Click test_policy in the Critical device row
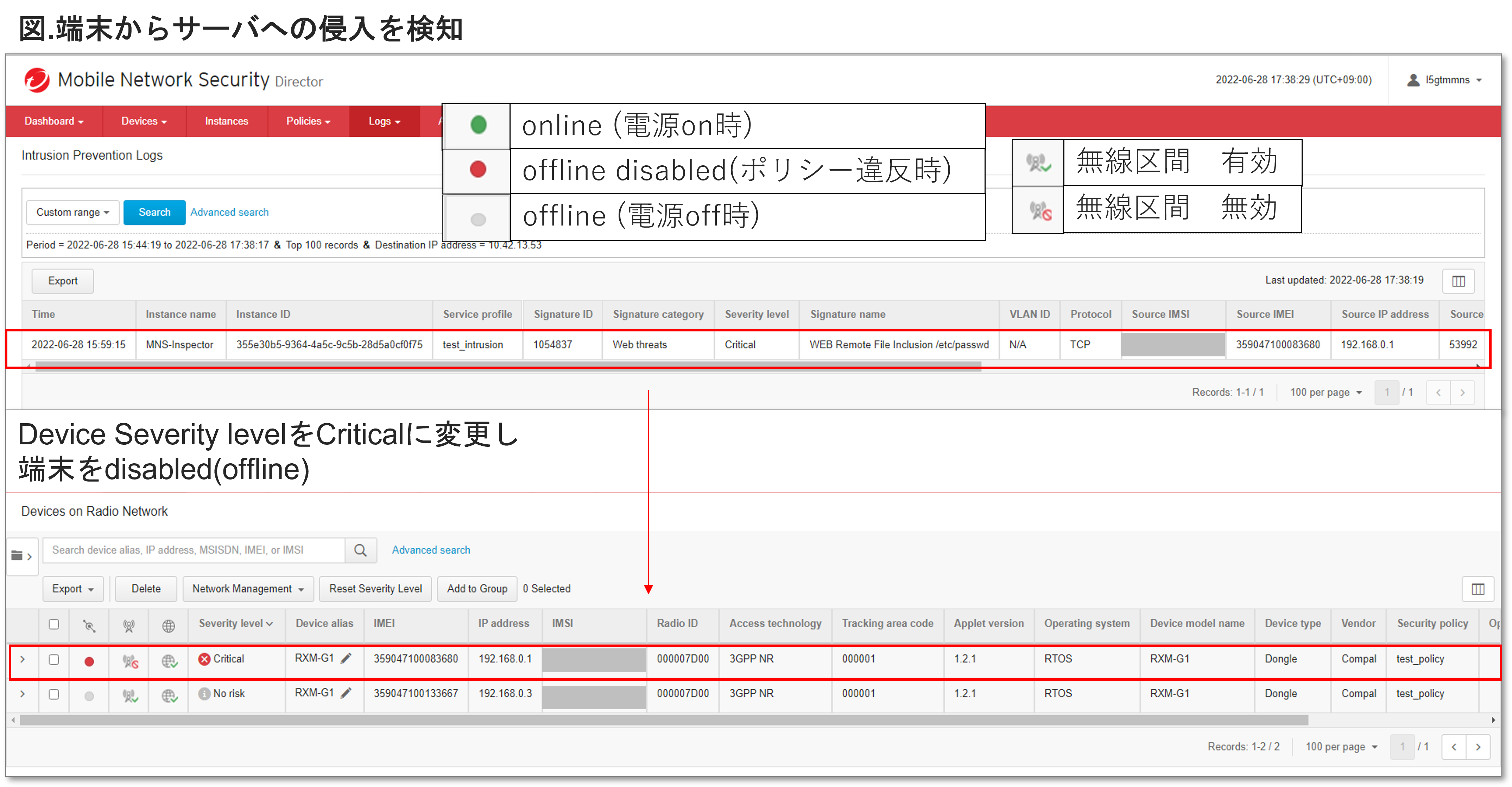The width and height of the screenshot is (1512, 787). coord(1420,659)
